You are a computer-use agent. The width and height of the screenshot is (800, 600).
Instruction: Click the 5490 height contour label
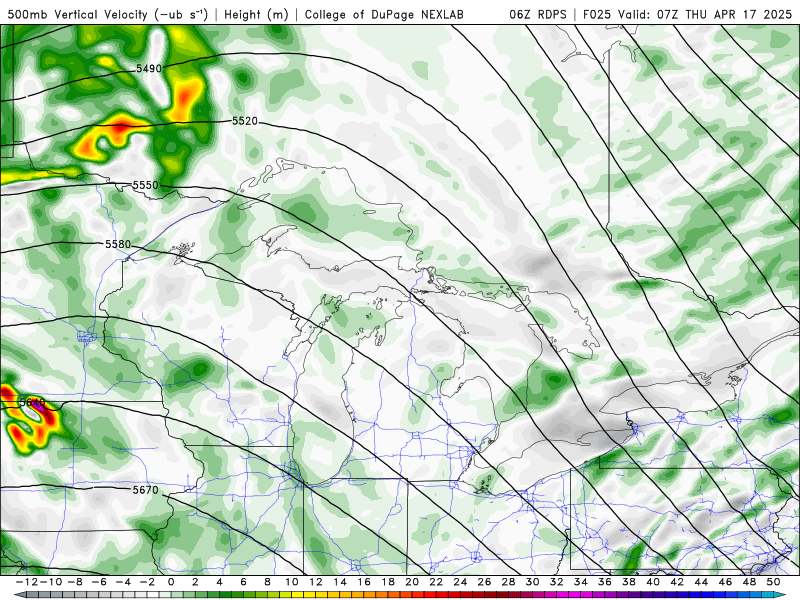(x=149, y=68)
